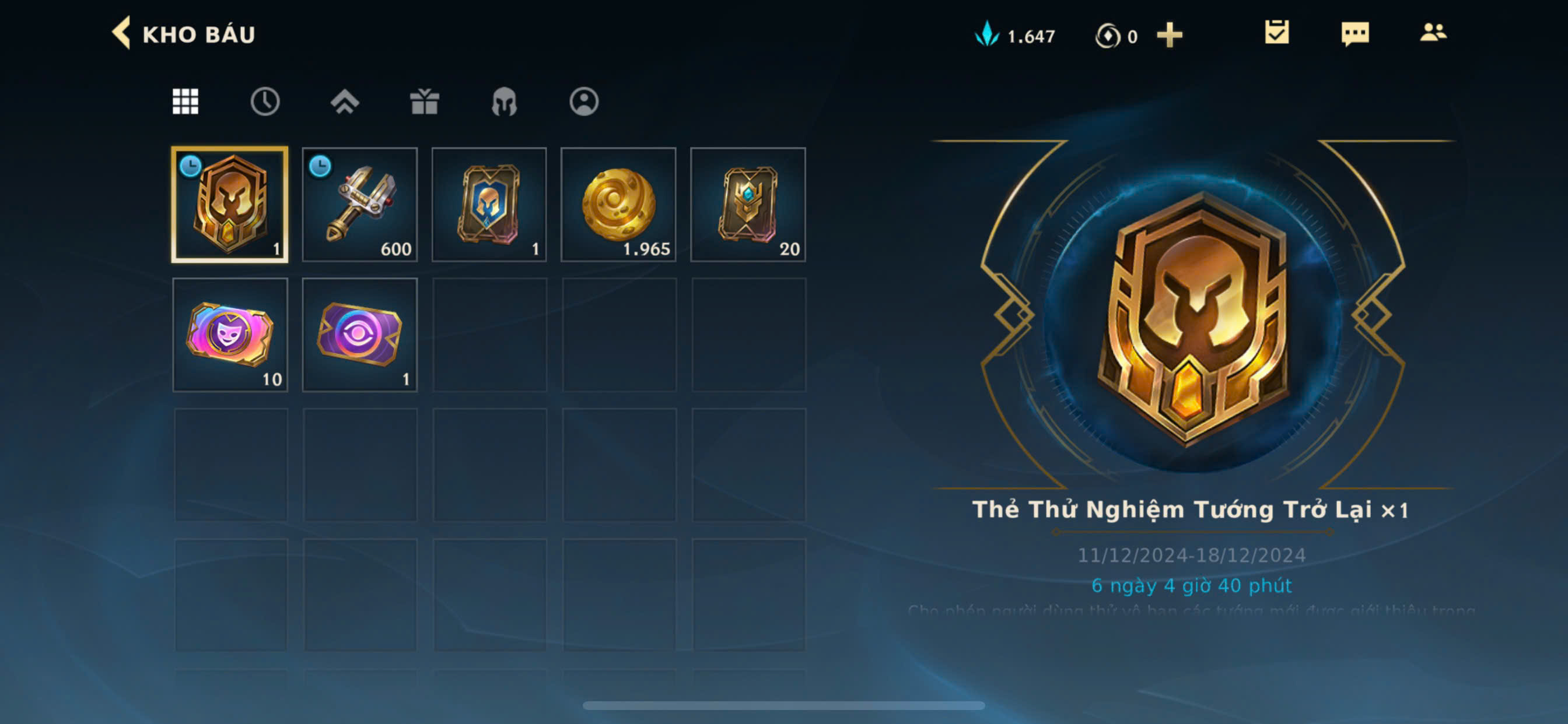The image size is (1568, 724).
Task: Open the upgrade chevrons filter tab
Action: pyautogui.click(x=345, y=101)
